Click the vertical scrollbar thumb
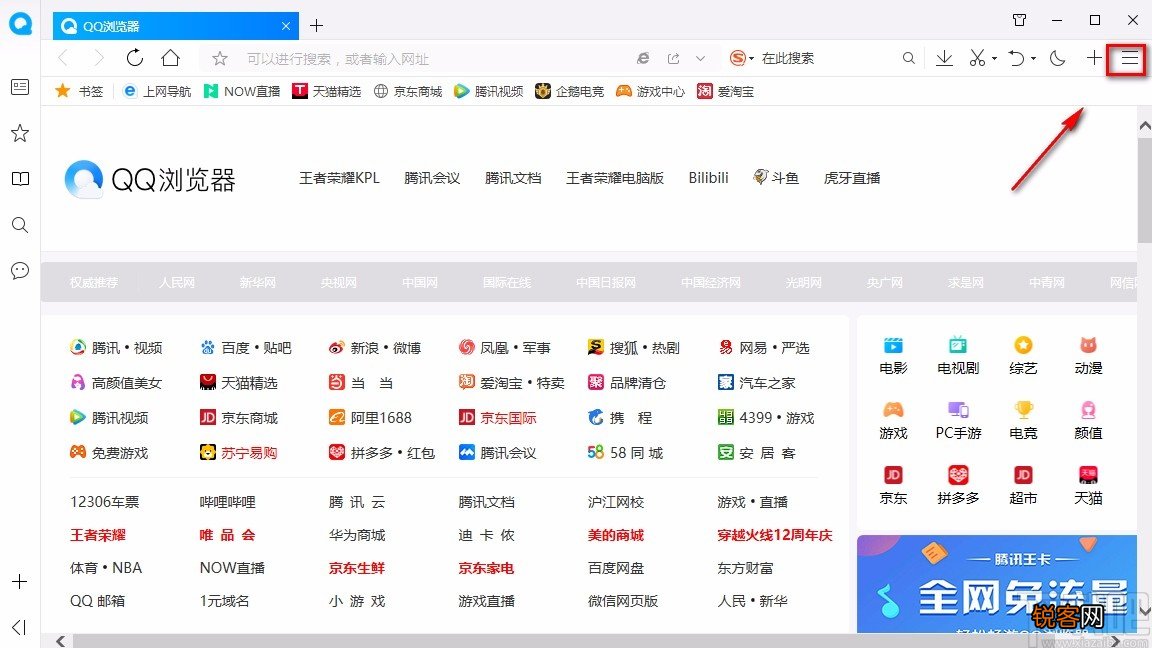The image size is (1152, 648). (1145, 190)
